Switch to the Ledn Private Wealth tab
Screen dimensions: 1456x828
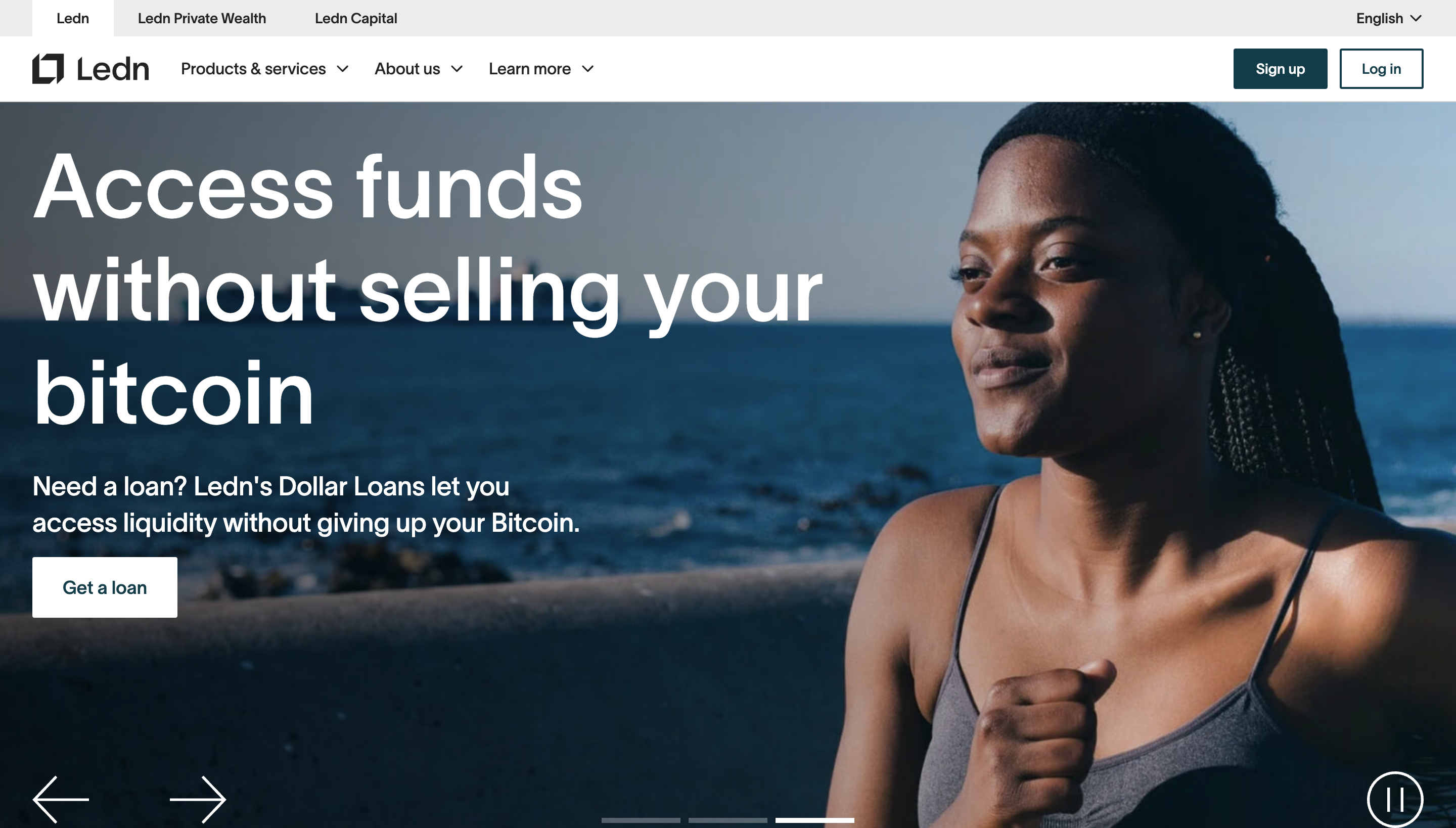pos(202,18)
